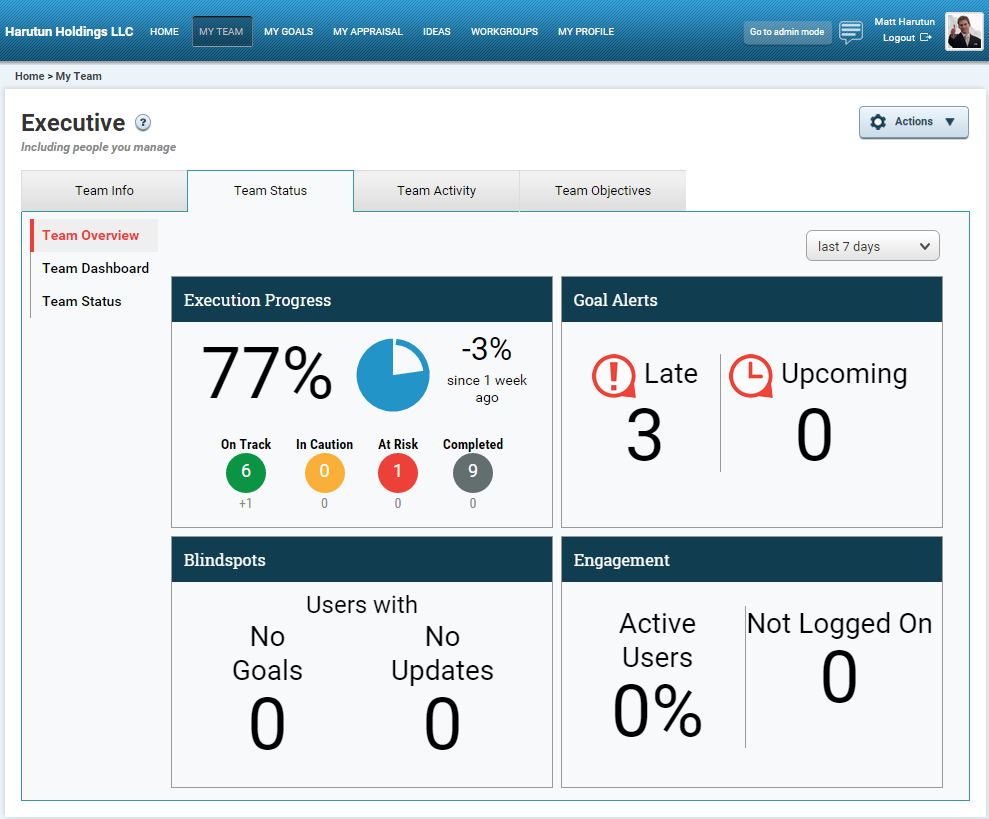Open the last 7 days dropdown
This screenshot has height=819, width=989.
(872, 246)
